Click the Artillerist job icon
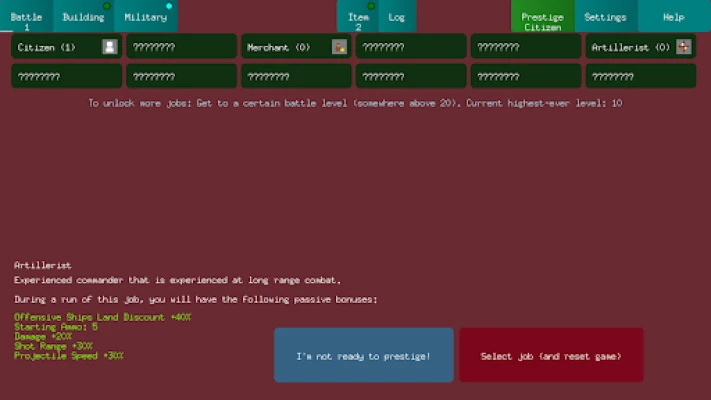711x400 pixels. coord(683,47)
